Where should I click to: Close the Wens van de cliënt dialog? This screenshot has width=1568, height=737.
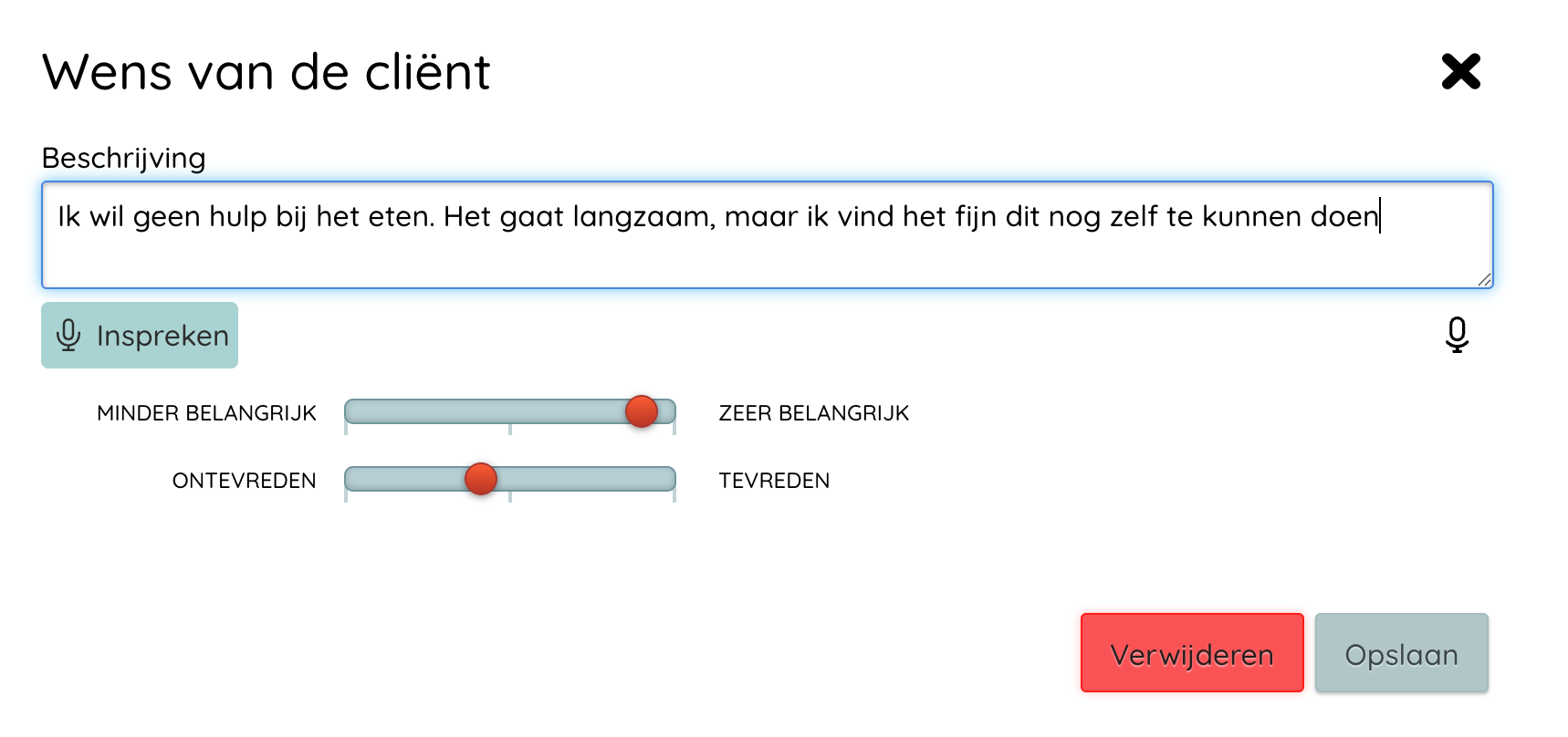(x=1460, y=71)
